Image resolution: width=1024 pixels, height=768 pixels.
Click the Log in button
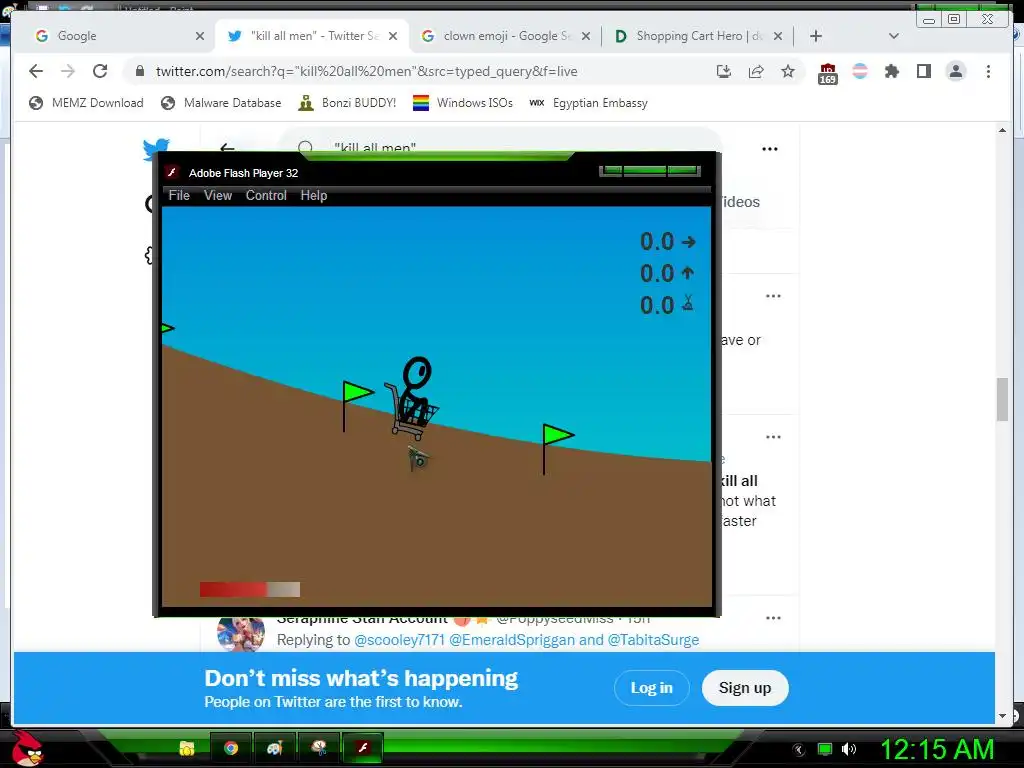652,688
